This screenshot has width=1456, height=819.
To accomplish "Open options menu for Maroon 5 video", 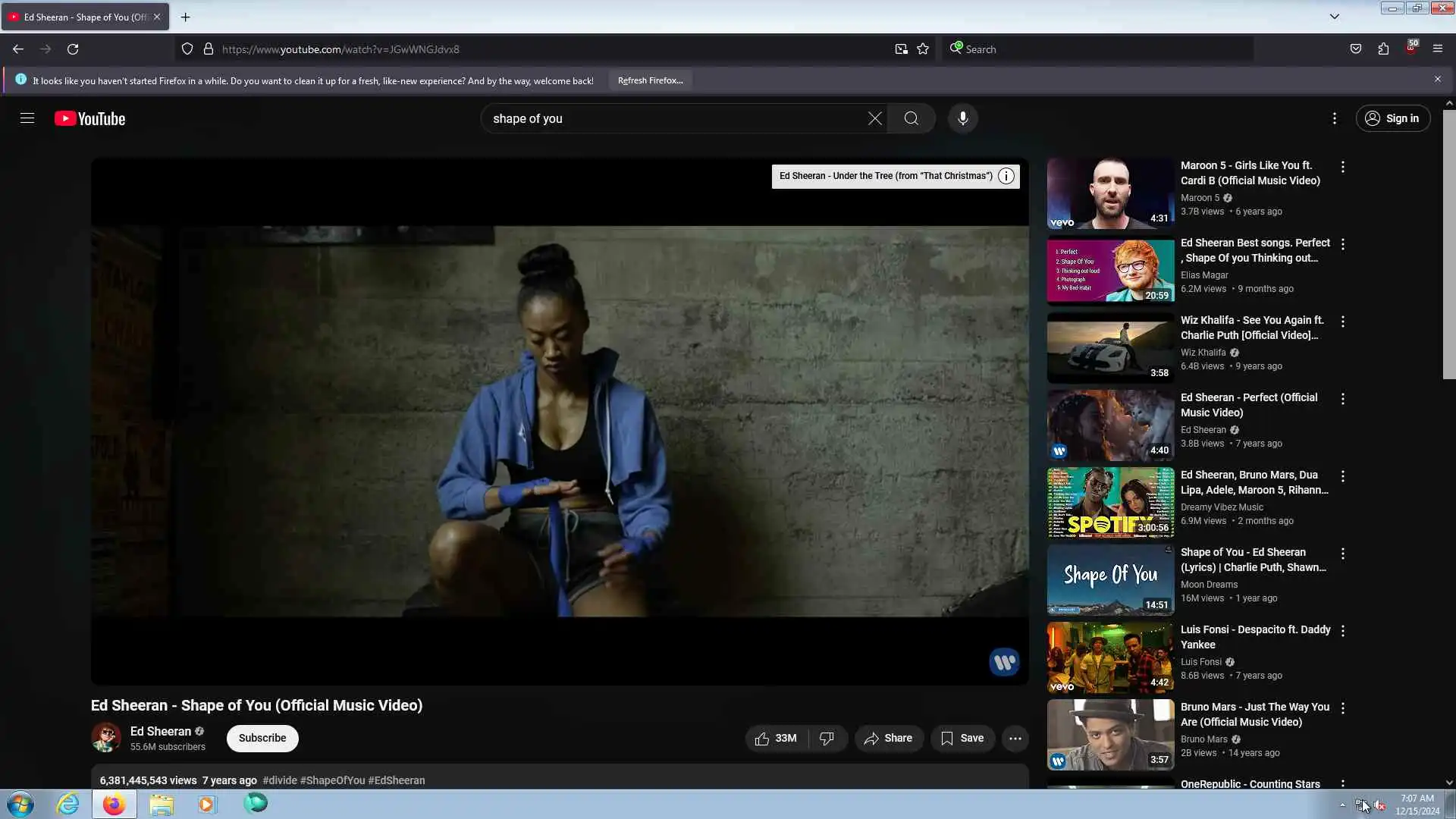I will pyautogui.click(x=1342, y=167).
